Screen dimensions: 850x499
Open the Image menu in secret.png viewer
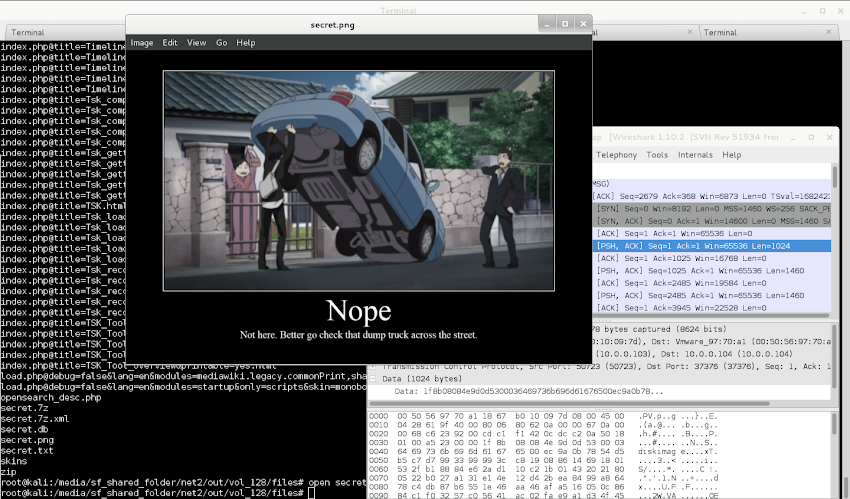click(x=141, y=43)
